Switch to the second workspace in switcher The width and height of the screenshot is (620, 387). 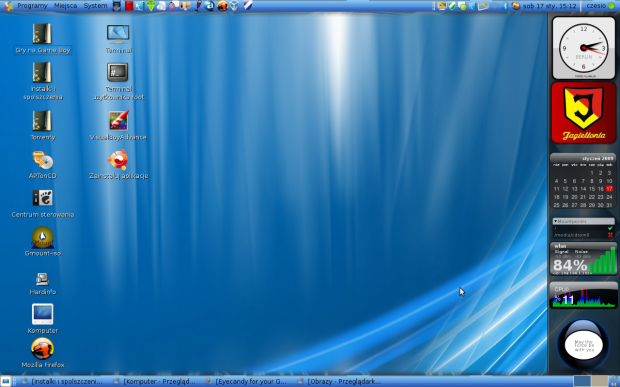pos(599,381)
